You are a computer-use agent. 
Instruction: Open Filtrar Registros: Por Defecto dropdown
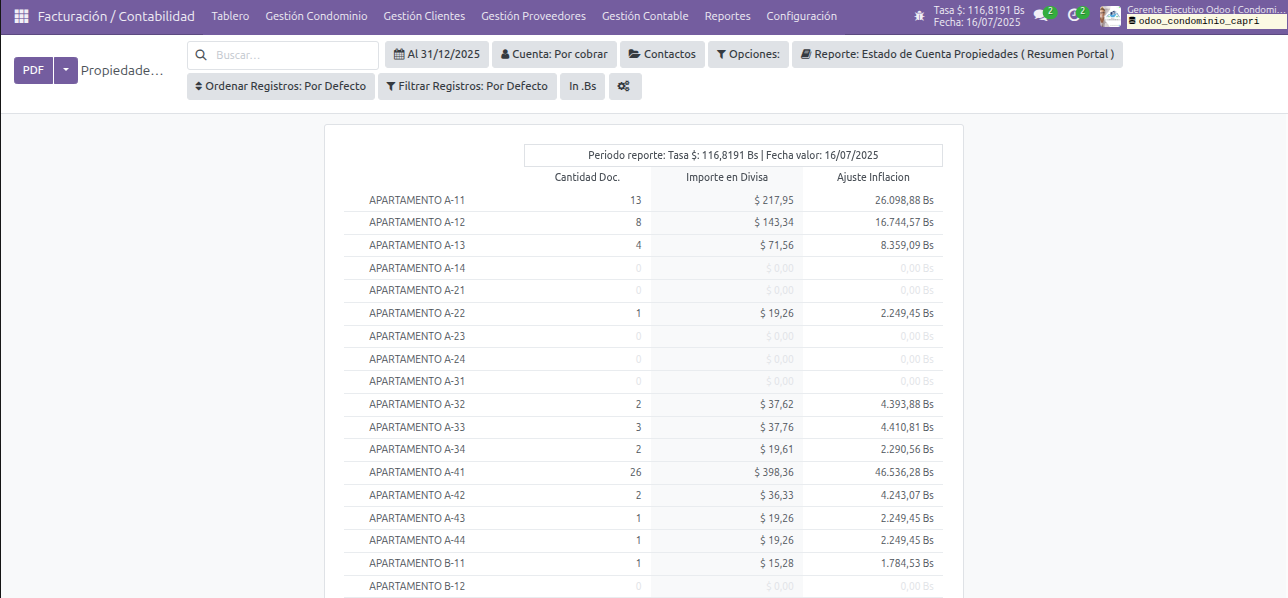click(467, 87)
